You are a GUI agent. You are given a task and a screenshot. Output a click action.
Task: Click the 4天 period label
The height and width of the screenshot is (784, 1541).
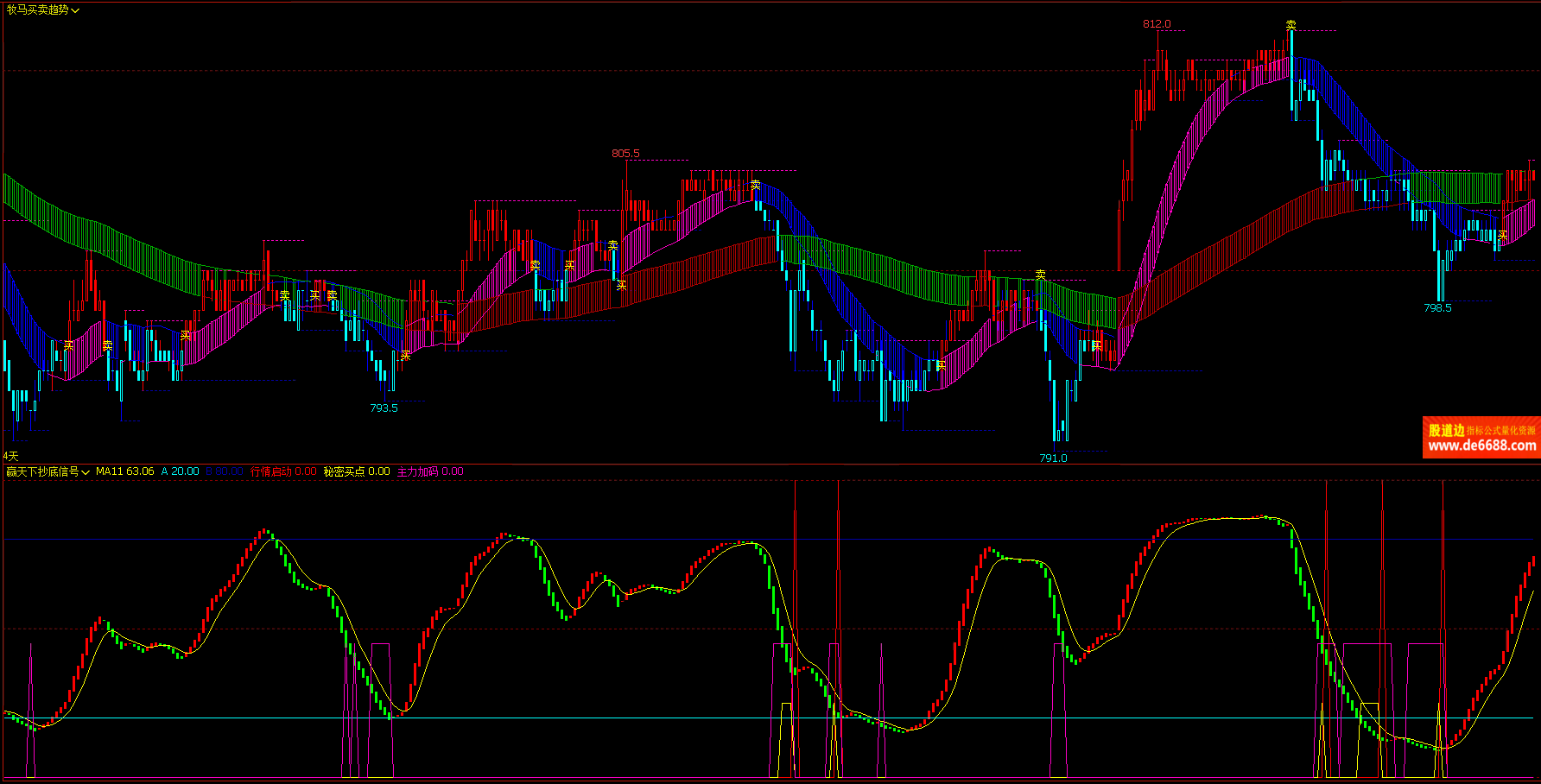[x=10, y=456]
